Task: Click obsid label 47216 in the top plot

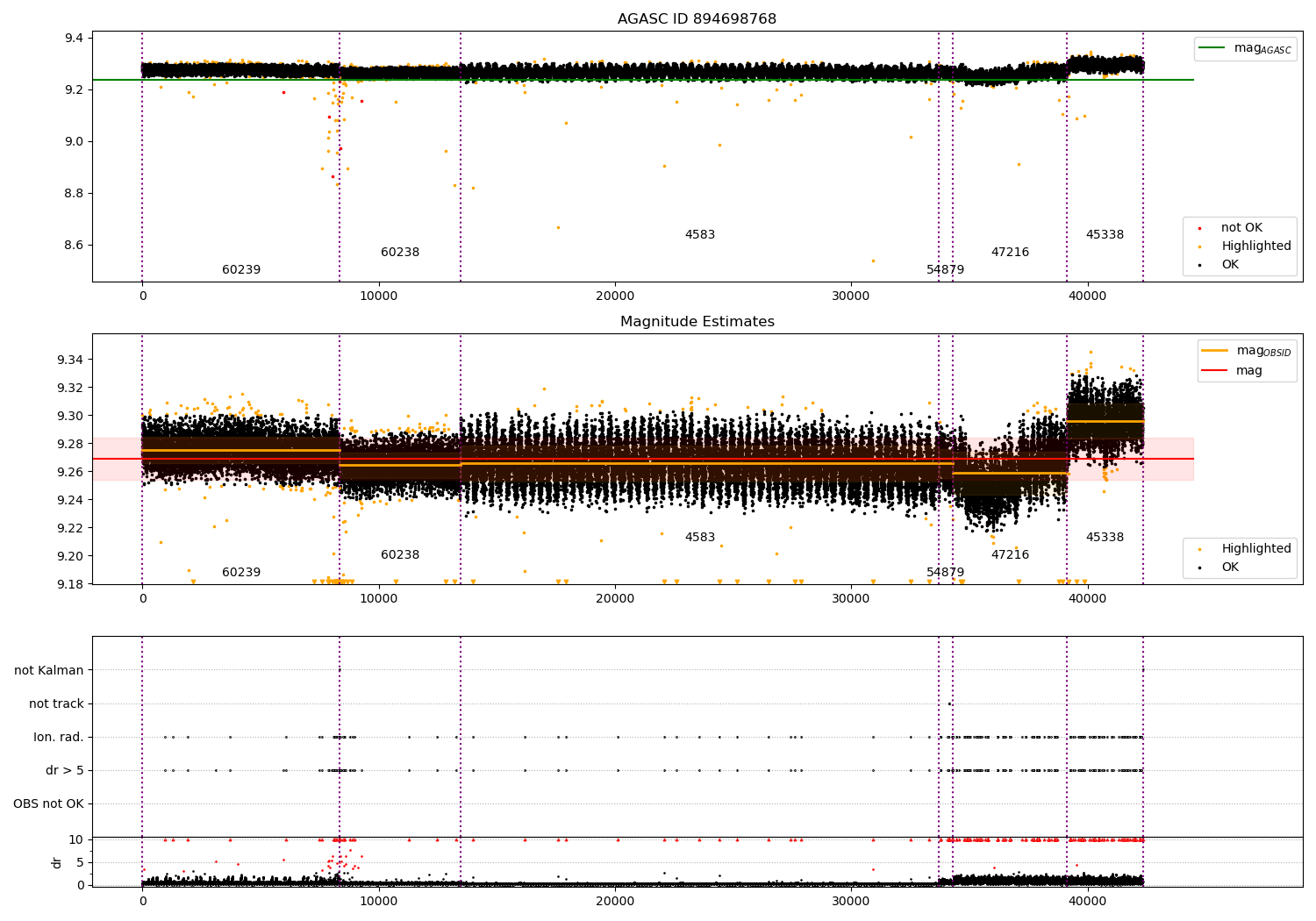Action: click(1010, 252)
